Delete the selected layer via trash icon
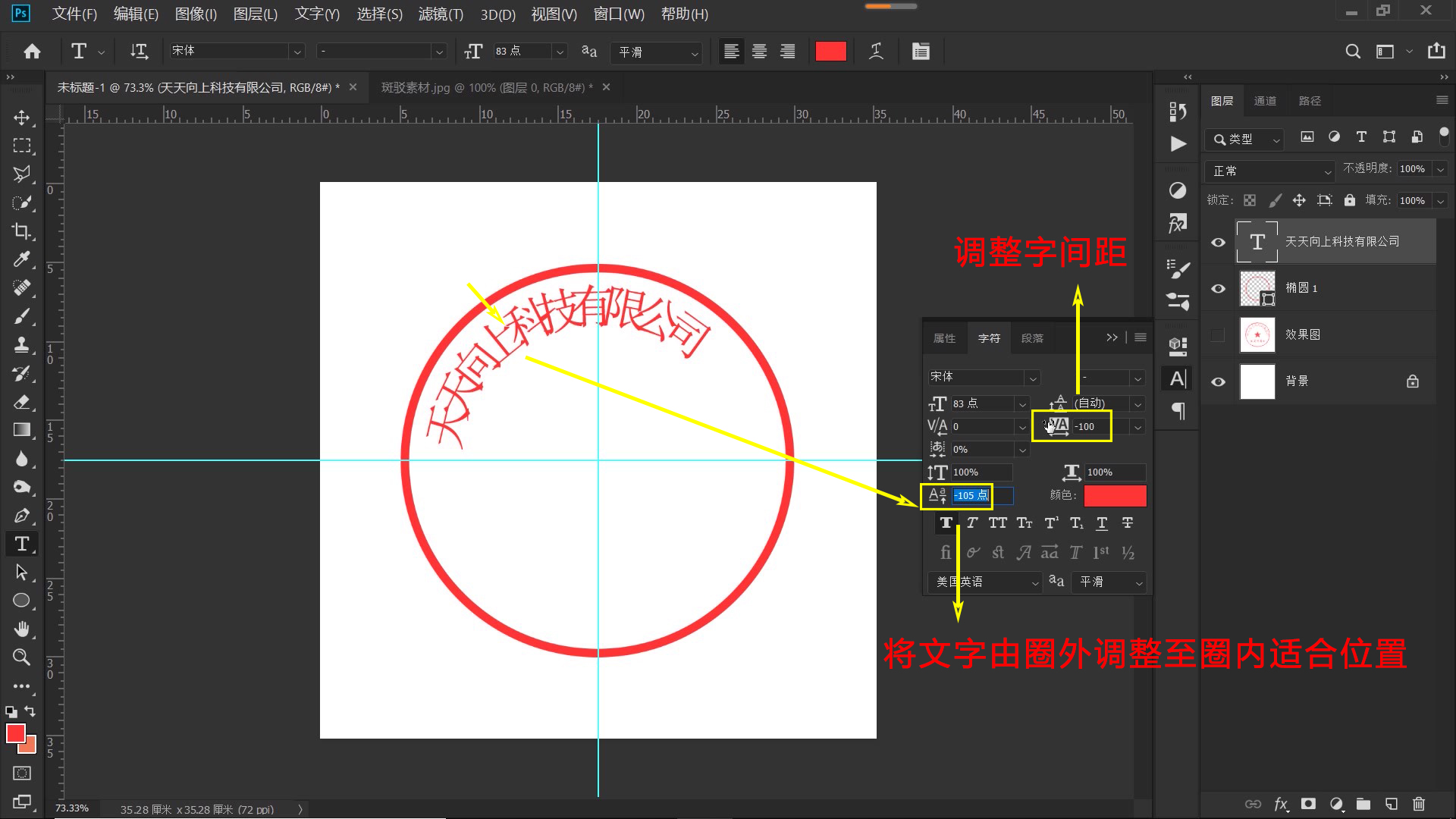 [1420, 804]
